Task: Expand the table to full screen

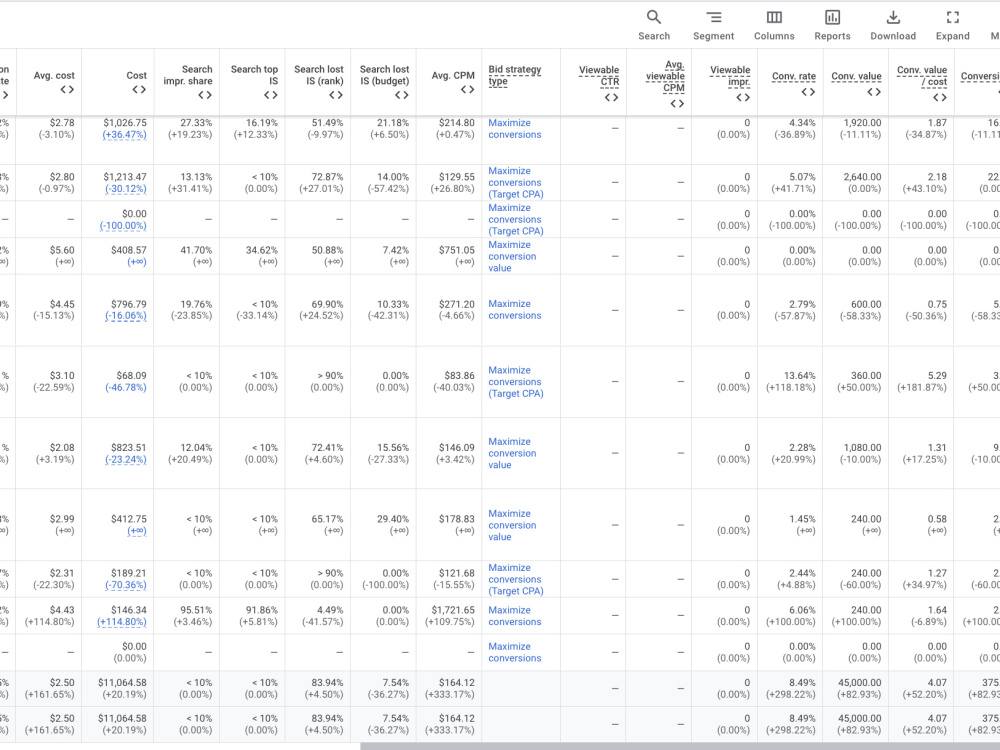Action: pyautogui.click(x=952, y=25)
